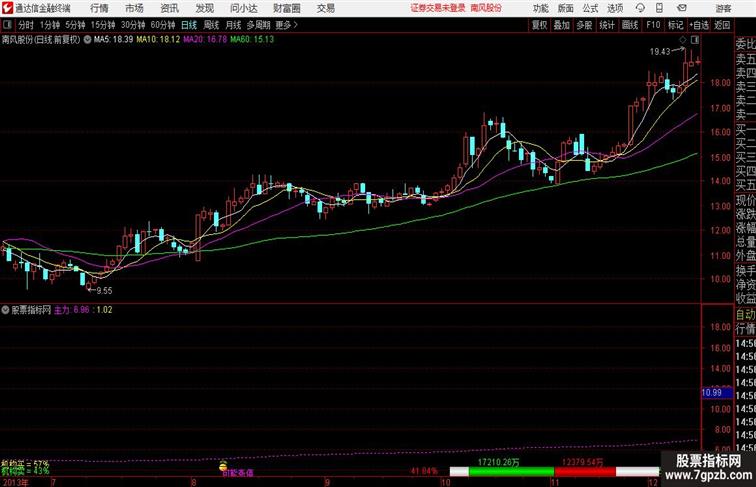
Task: Switch to the 30分钟 period tab
Action: pyautogui.click(x=133, y=25)
